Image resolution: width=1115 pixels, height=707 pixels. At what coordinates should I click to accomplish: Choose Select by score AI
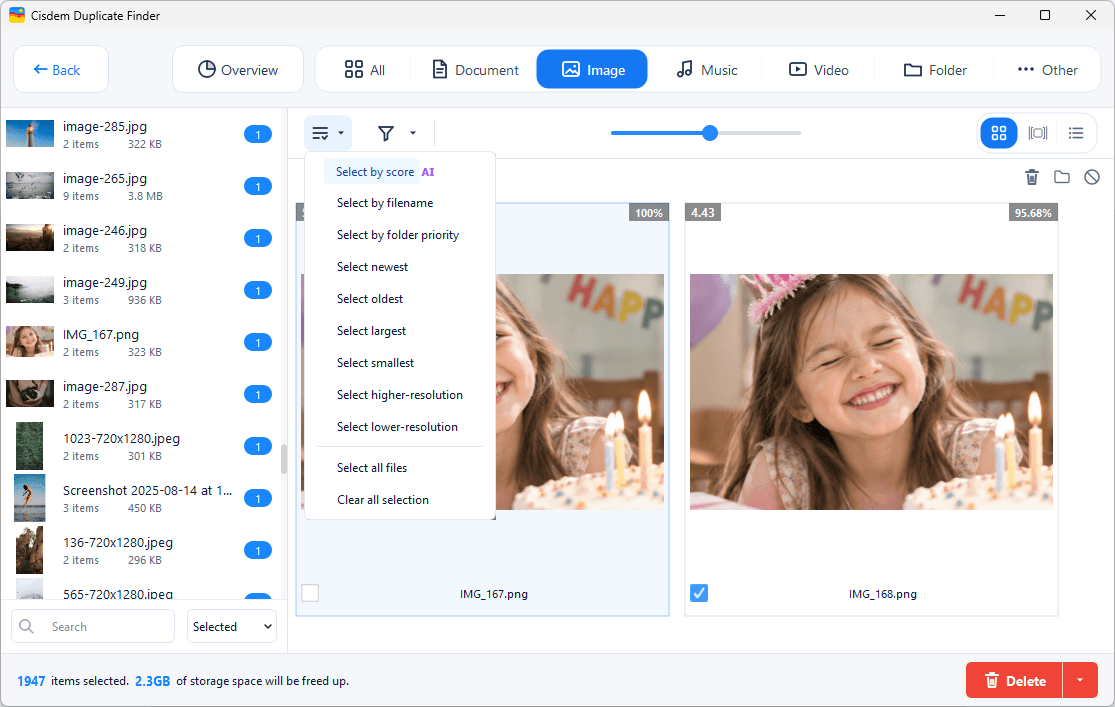pos(385,171)
